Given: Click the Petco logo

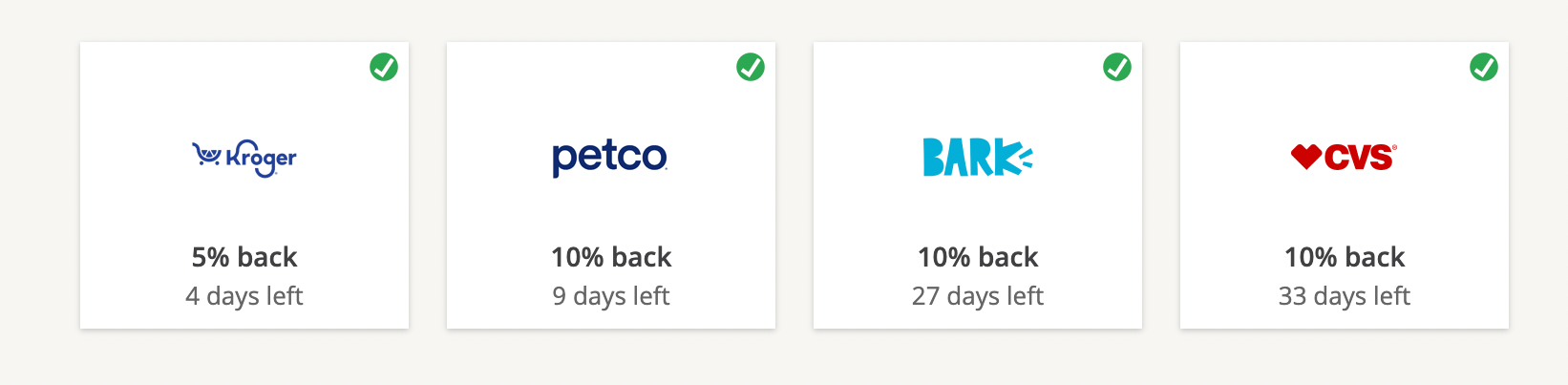Looking at the screenshot, I should click(x=610, y=158).
